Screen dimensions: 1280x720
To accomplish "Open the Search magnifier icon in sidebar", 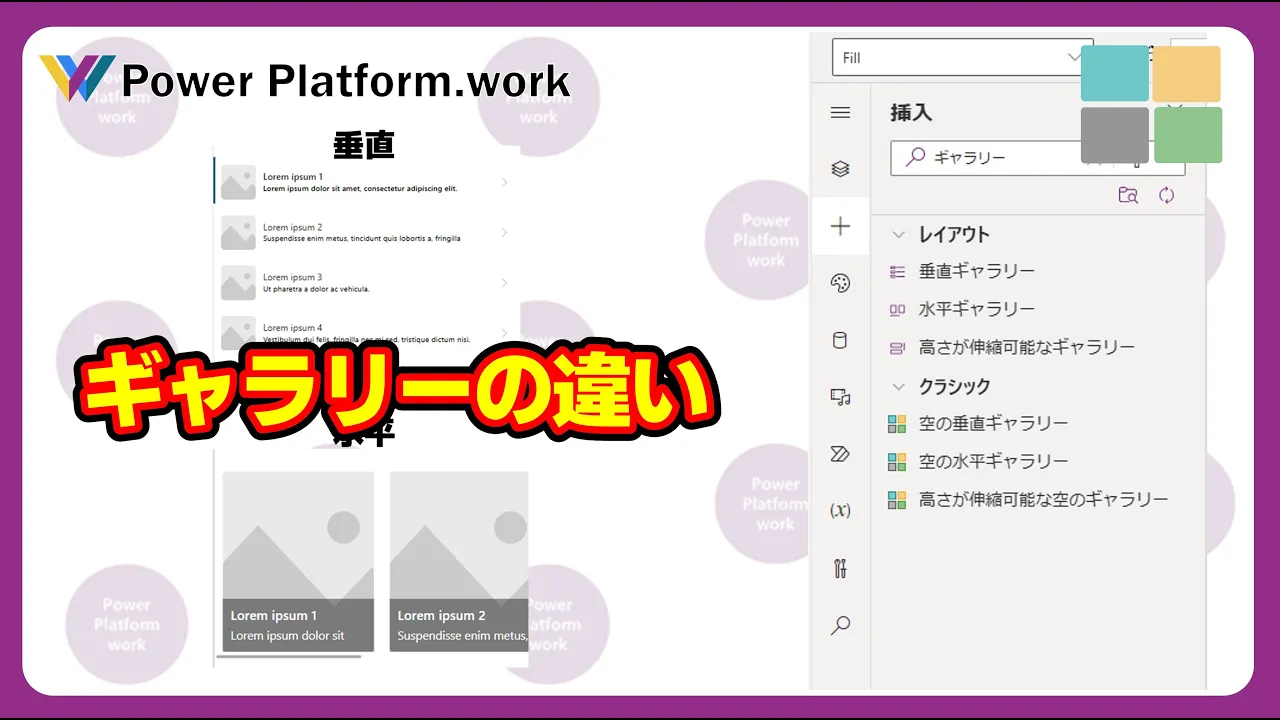I will 840,626.
